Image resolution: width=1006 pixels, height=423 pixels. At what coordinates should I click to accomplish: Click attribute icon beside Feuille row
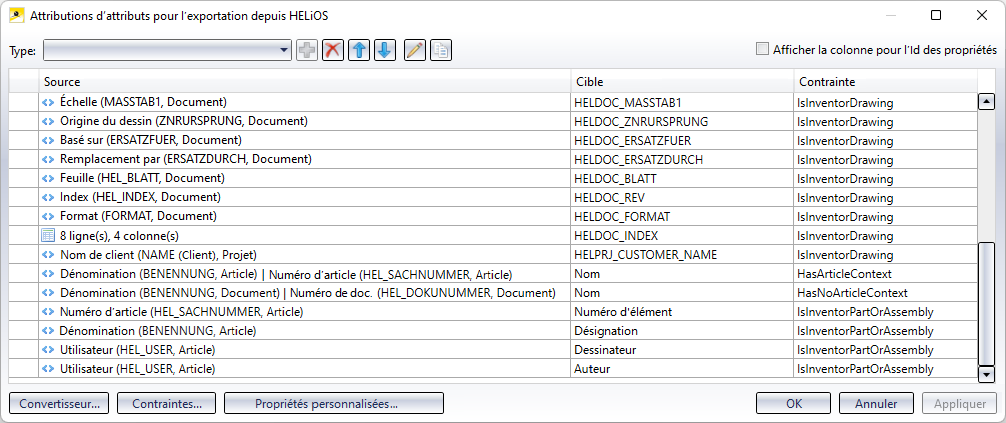point(48,178)
